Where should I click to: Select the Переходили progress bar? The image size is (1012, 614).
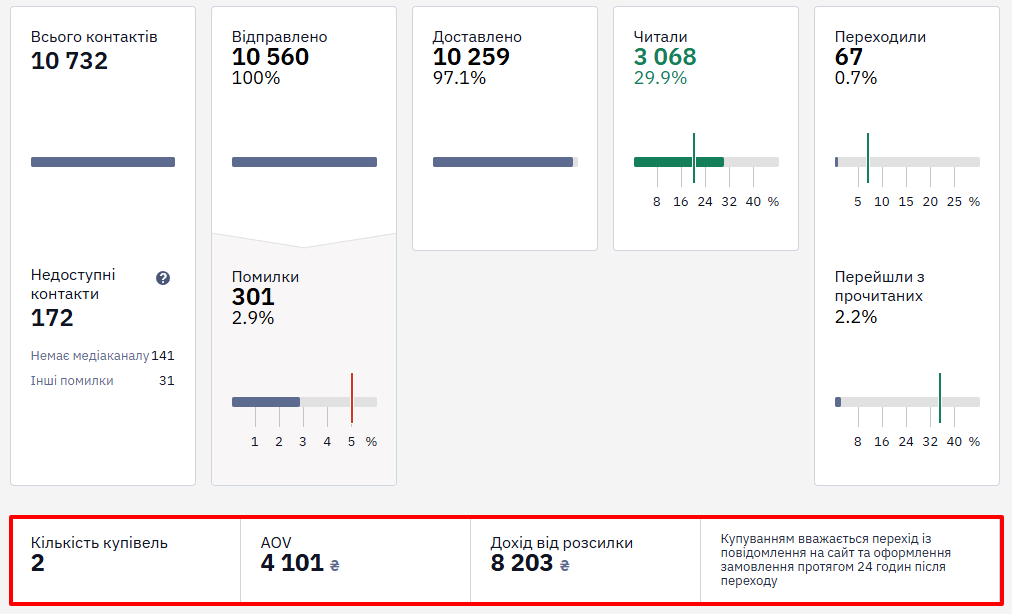pyautogui.click(x=907, y=162)
